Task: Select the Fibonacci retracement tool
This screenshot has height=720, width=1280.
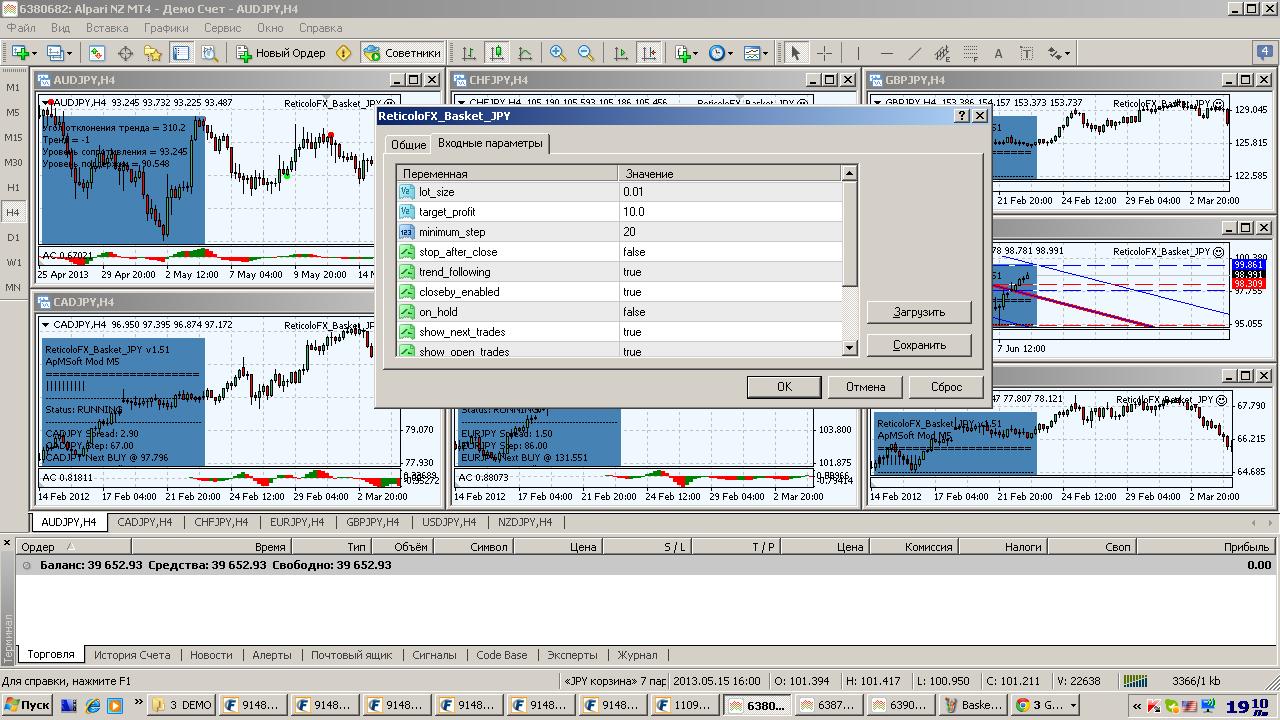Action: [970, 53]
